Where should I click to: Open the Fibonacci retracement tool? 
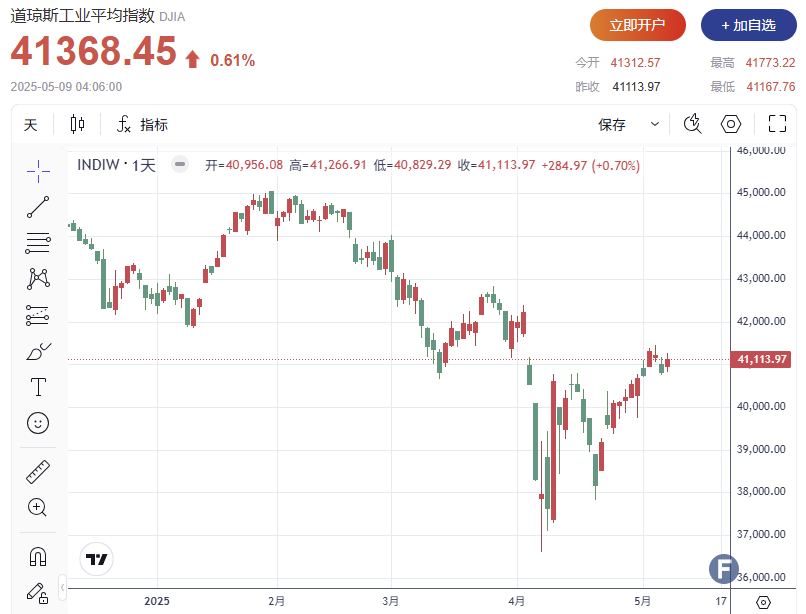click(x=38, y=242)
